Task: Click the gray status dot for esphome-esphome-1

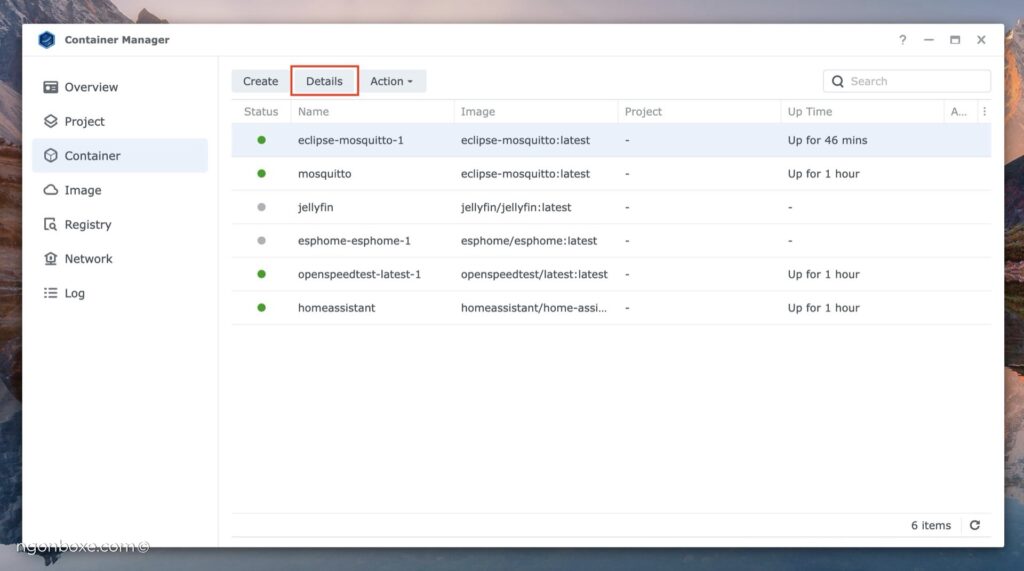Action: tap(261, 240)
